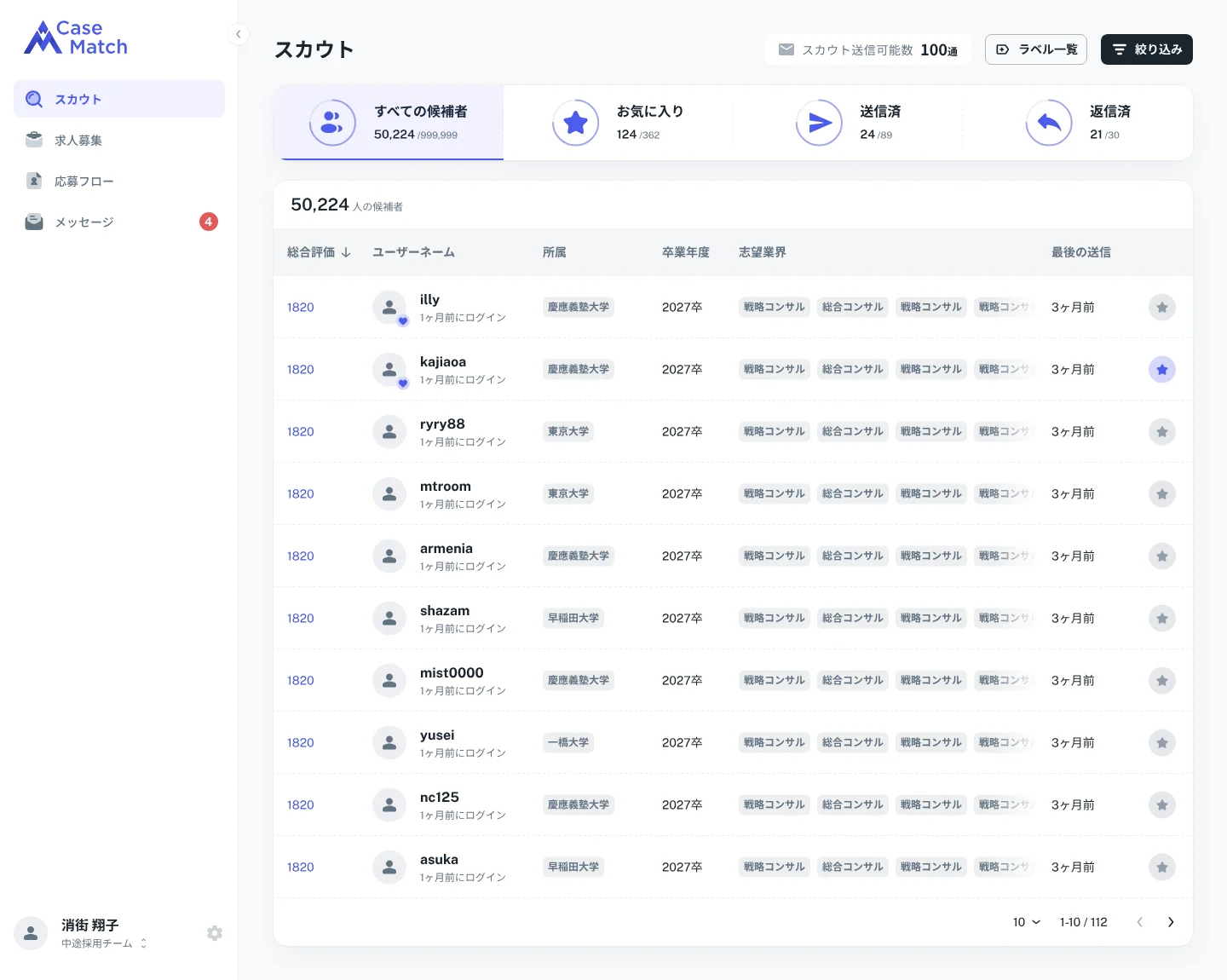The image size is (1227, 980).
Task: Favorite illy with the star toggle
Action: pyautogui.click(x=1162, y=307)
